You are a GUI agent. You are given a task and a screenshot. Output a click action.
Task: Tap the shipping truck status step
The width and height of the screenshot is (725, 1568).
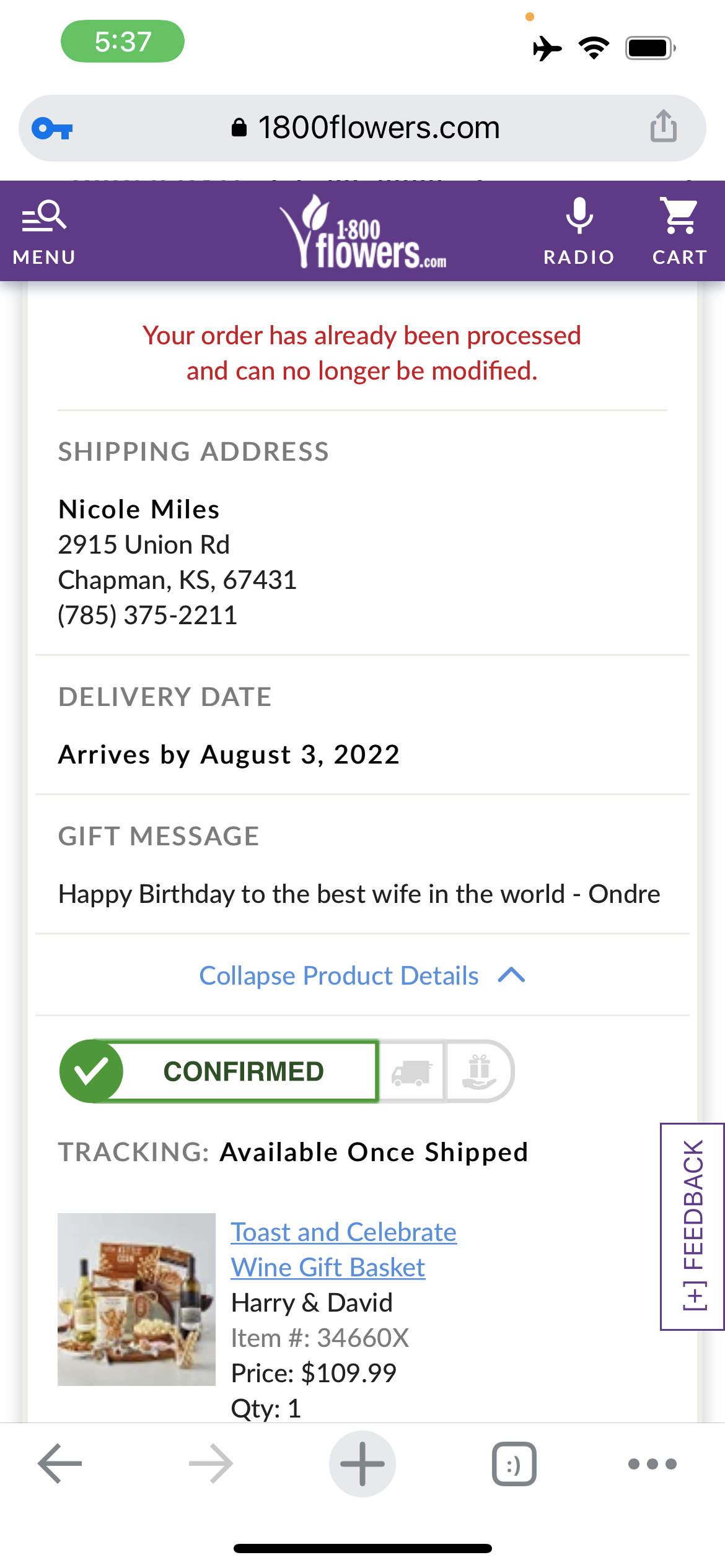(x=412, y=1071)
